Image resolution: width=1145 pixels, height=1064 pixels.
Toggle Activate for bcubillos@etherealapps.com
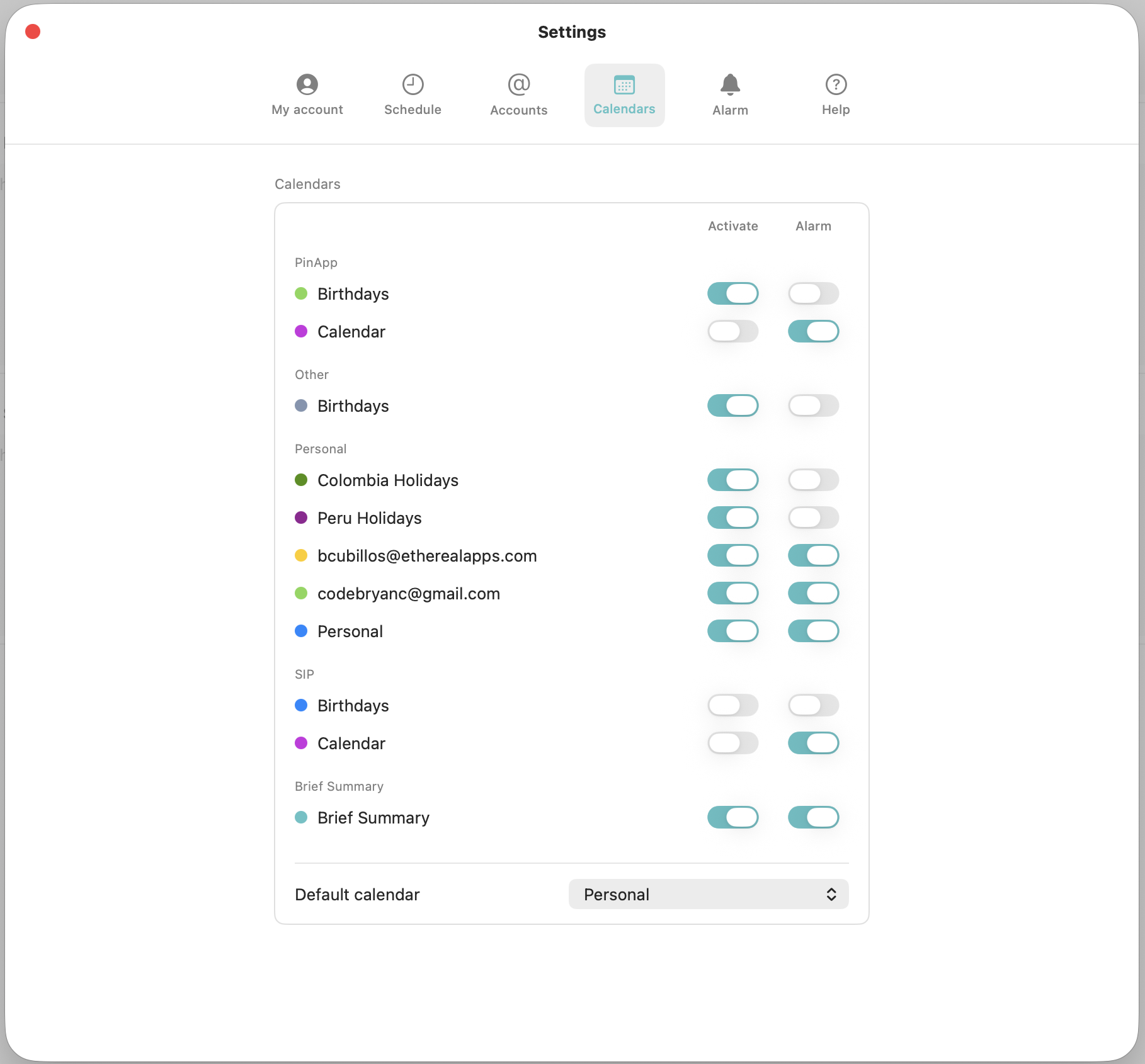(x=733, y=555)
